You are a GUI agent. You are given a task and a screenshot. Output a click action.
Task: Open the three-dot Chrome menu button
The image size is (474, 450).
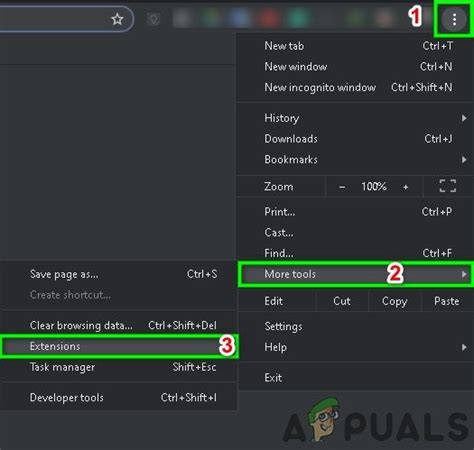(x=454, y=19)
